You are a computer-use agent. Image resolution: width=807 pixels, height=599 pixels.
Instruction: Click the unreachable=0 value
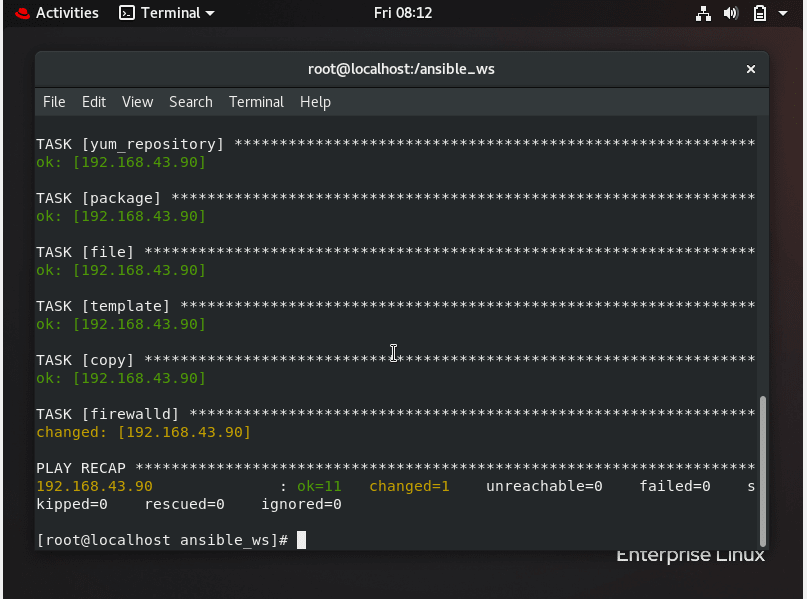coord(544,486)
